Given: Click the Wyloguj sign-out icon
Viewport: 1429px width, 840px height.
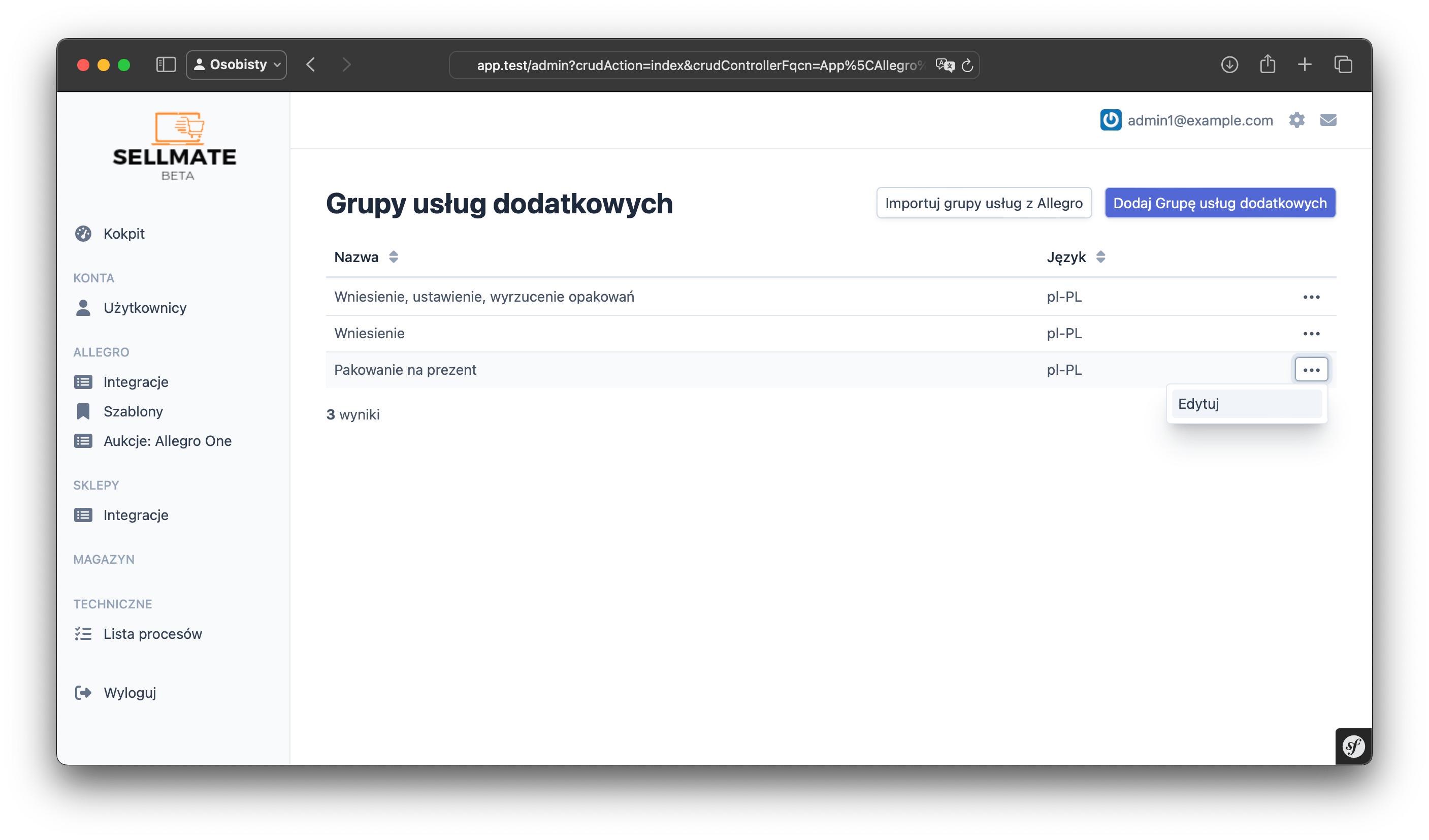Looking at the screenshot, I should [83, 693].
